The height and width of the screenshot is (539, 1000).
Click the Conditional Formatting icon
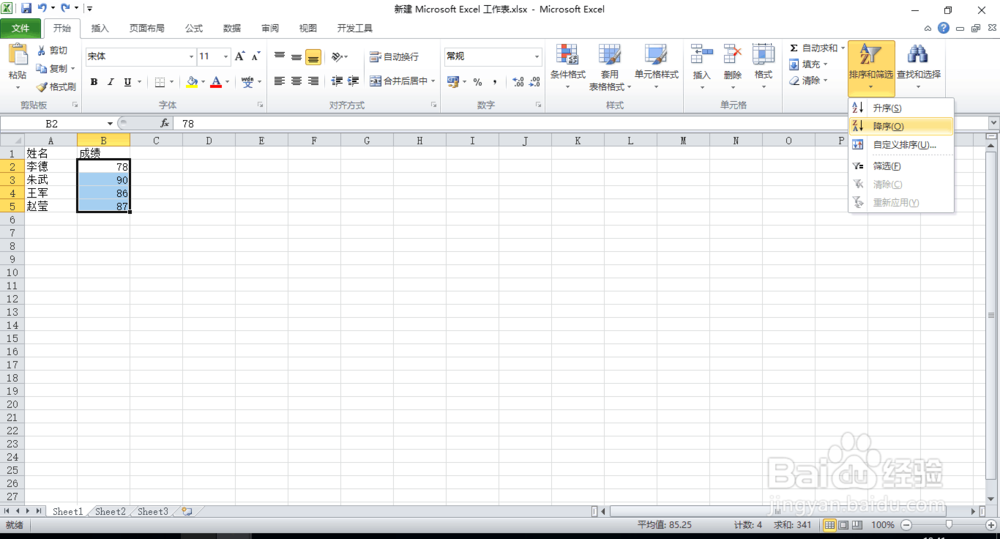567,55
